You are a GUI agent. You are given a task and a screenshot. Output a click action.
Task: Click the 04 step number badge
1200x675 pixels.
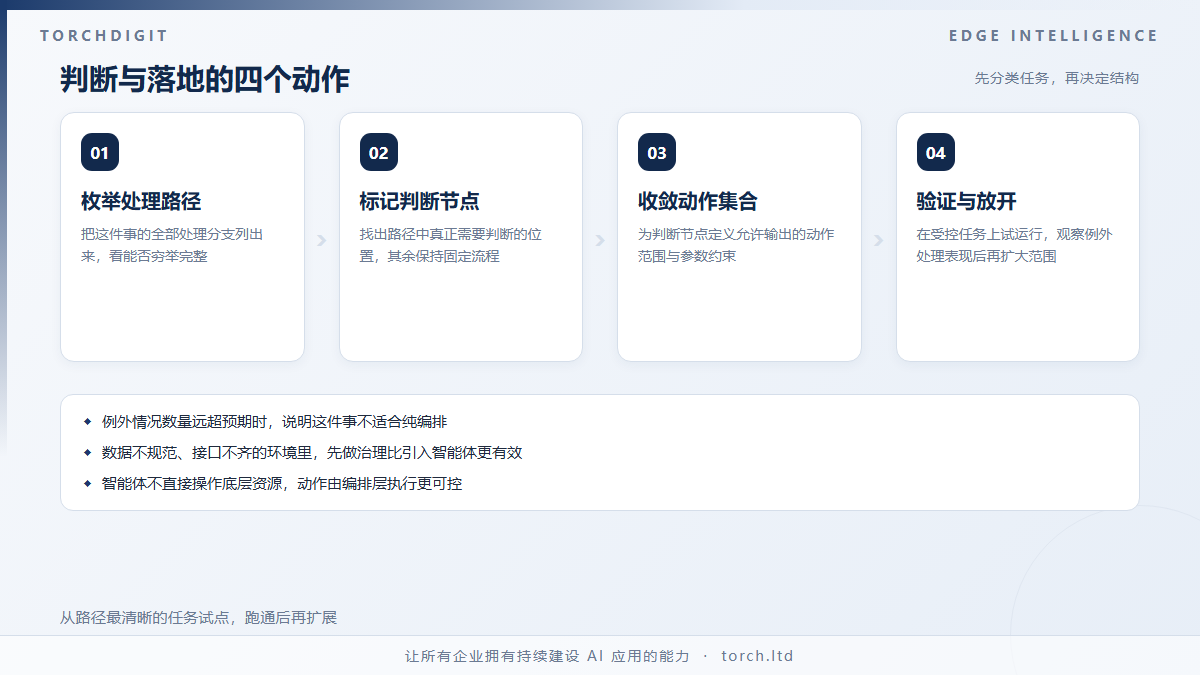[936, 152]
